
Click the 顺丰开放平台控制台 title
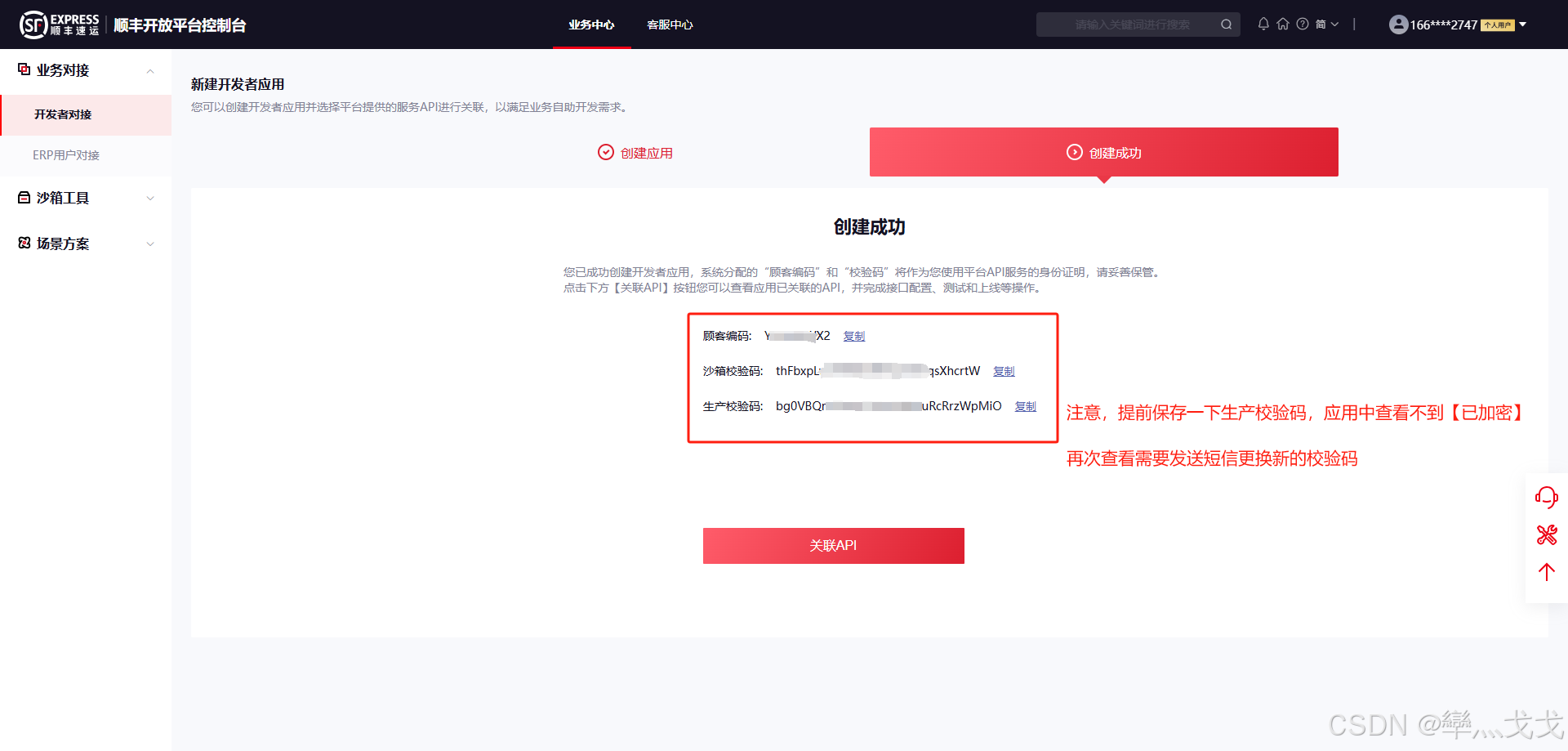(180, 25)
